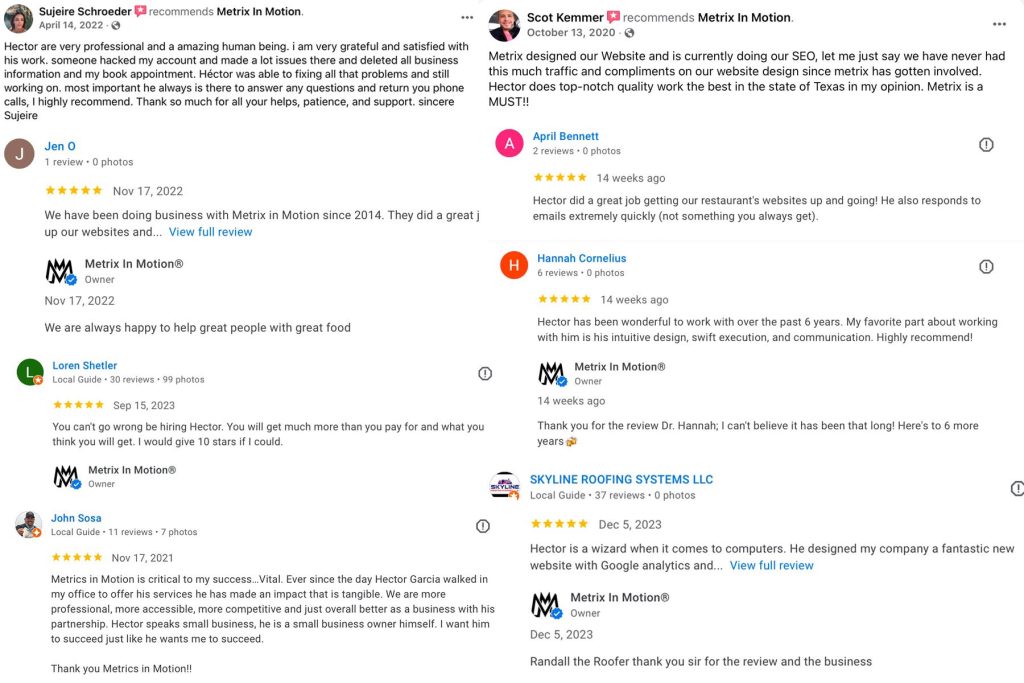The height and width of the screenshot is (683, 1024).
Task: Open three-dot menu on Scot Kemmer's post
Action: 999,24
